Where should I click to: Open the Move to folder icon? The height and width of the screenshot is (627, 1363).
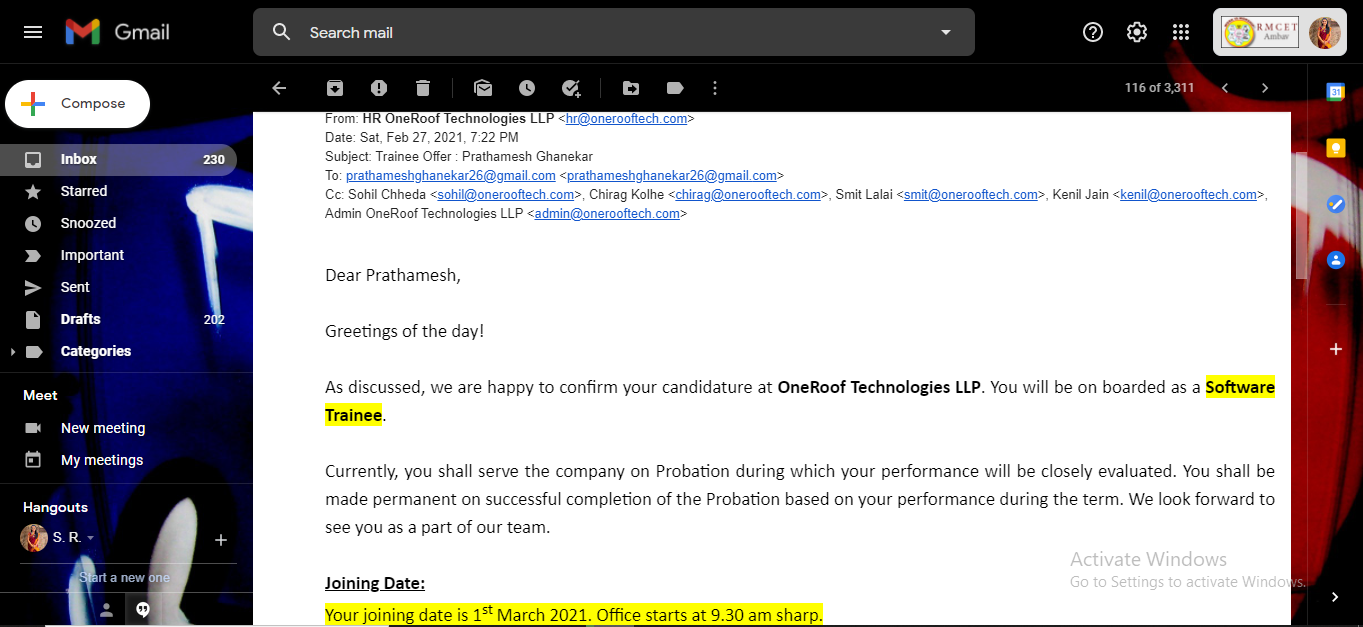tap(631, 88)
